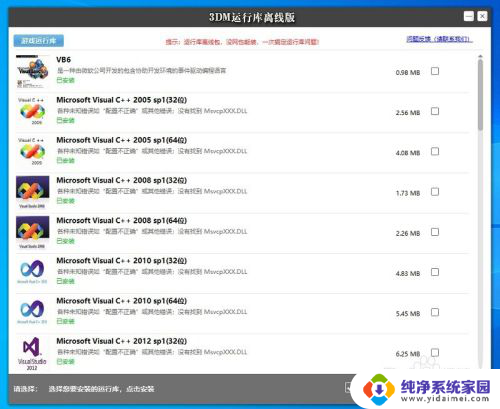The height and width of the screenshot is (409, 500).
Task: Minimize the 3DM运行库离线版 window
Action: [469, 16]
